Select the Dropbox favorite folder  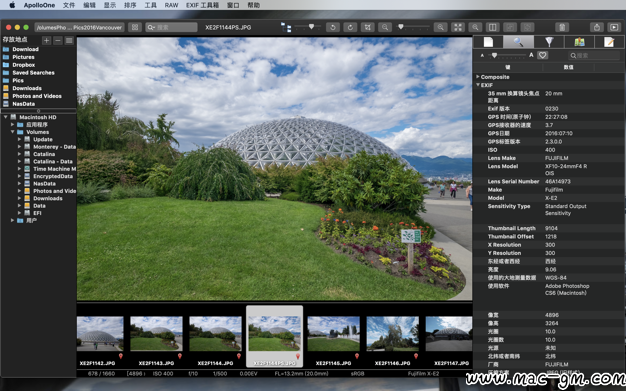(x=24, y=65)
